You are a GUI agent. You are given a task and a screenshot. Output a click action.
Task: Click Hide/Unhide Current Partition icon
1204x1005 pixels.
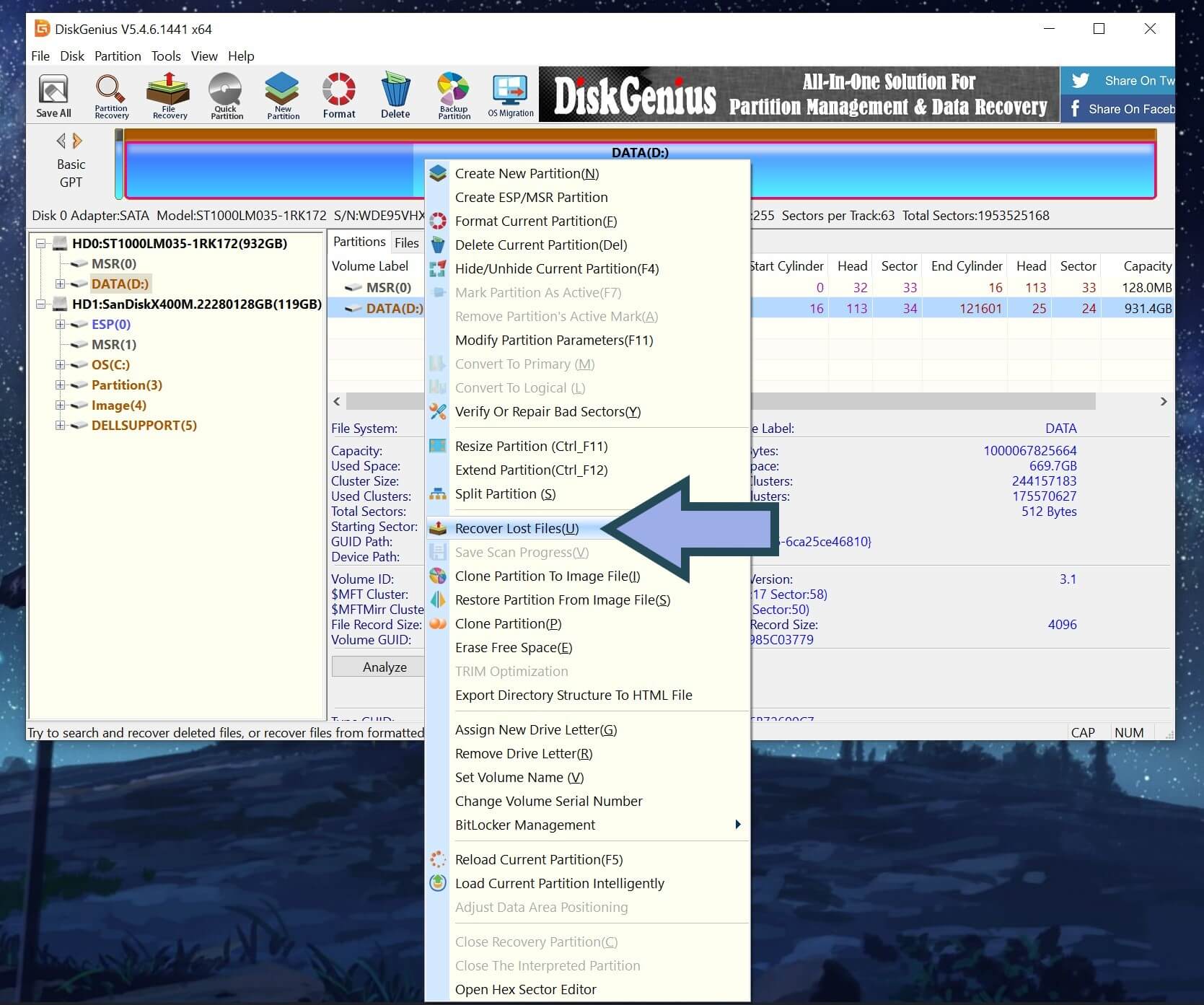(438, 268)
